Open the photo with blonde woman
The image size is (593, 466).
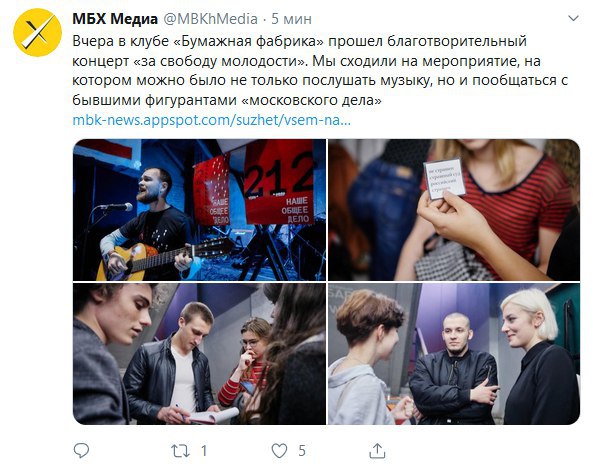(x=454, y=354)
